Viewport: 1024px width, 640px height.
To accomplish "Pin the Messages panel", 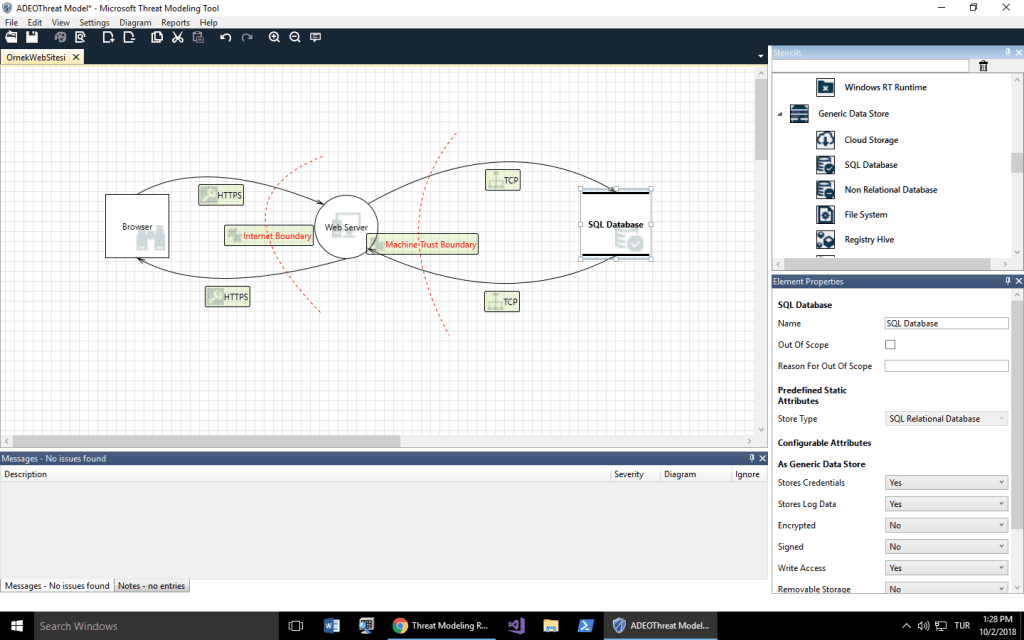I will [752, 458].
